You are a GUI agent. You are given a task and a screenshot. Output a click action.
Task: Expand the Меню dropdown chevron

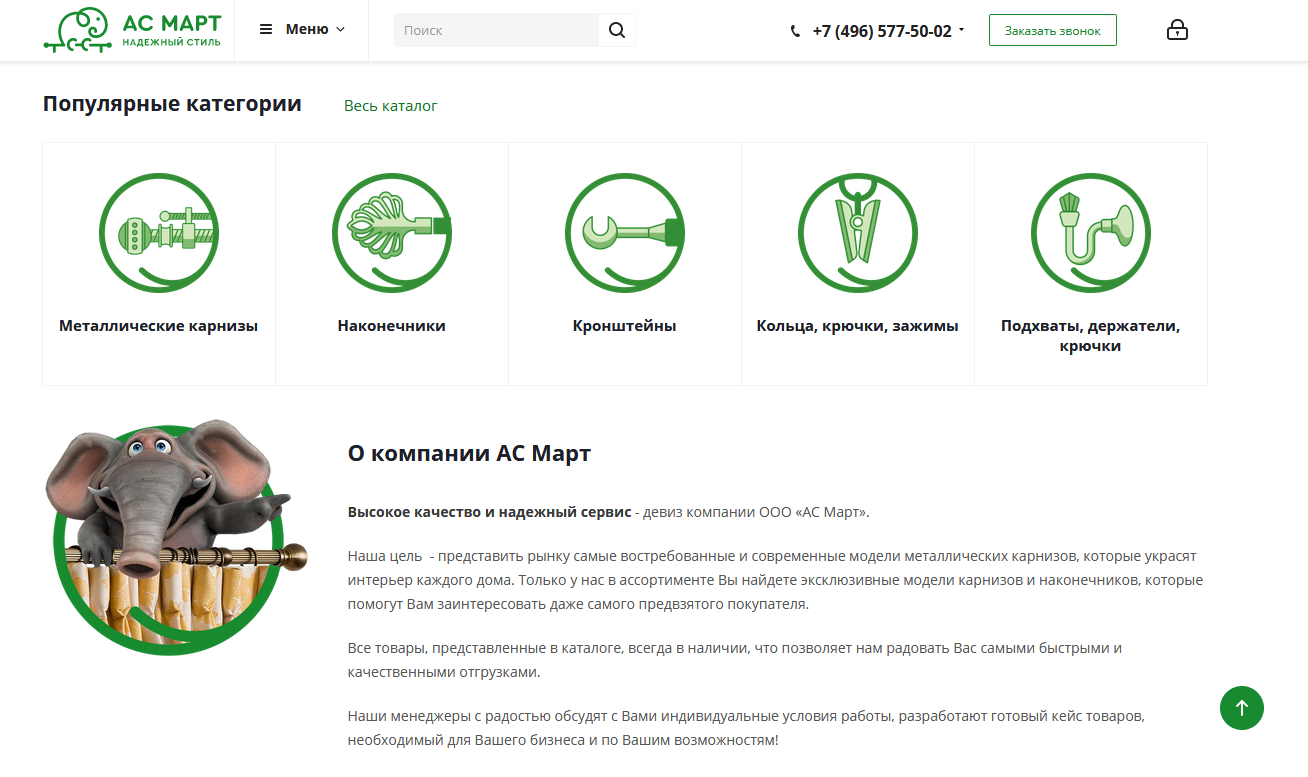341,30
